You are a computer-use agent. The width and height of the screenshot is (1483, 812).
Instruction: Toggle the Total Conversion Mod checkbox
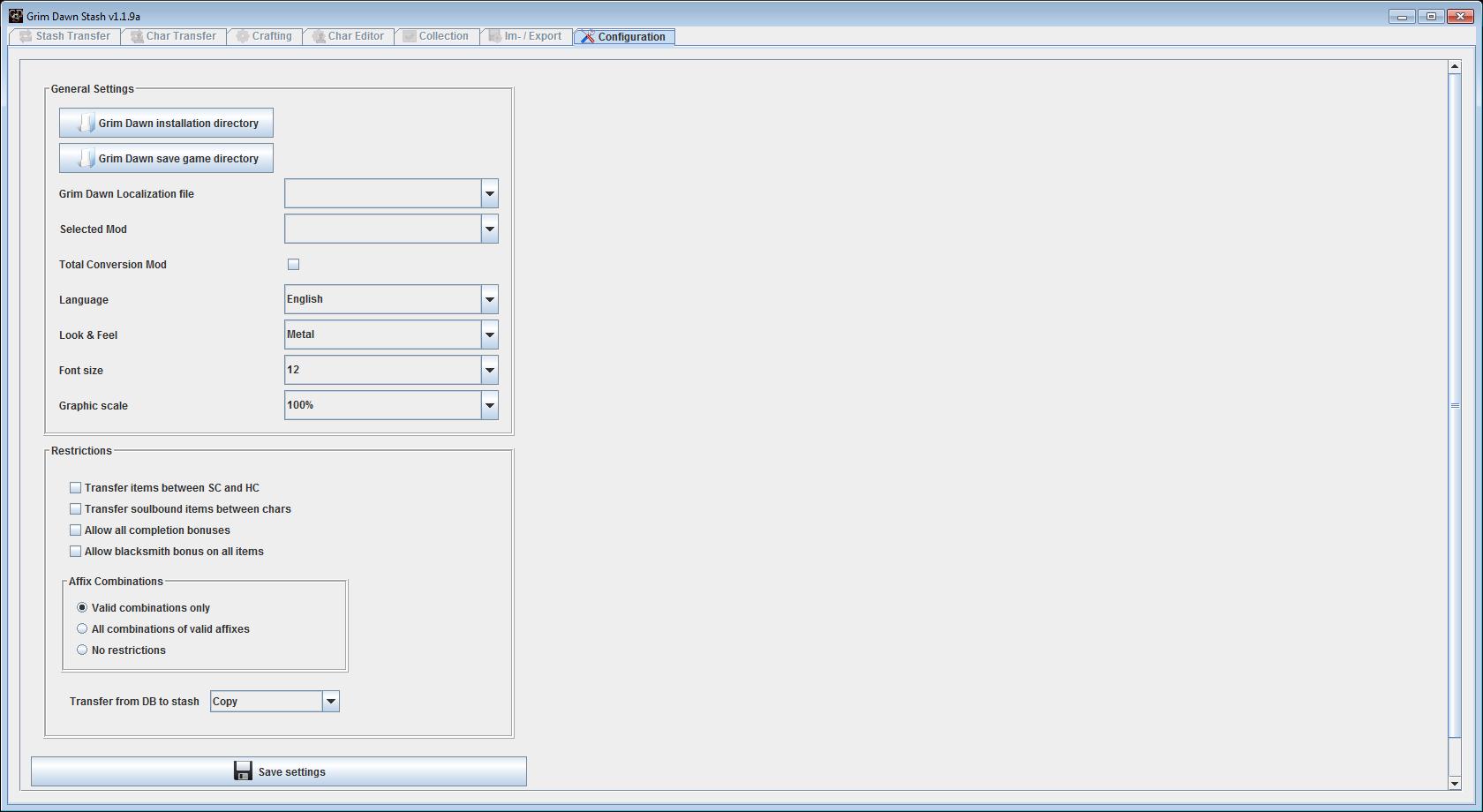click(293, 264)
